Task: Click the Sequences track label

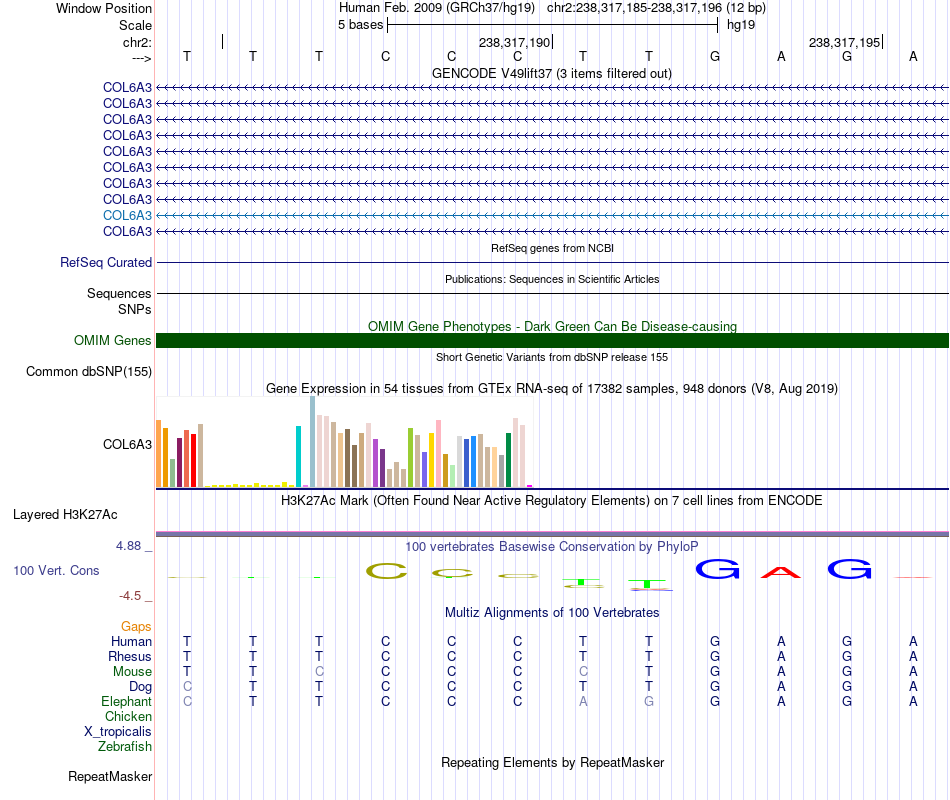Action: pos(119,293)
